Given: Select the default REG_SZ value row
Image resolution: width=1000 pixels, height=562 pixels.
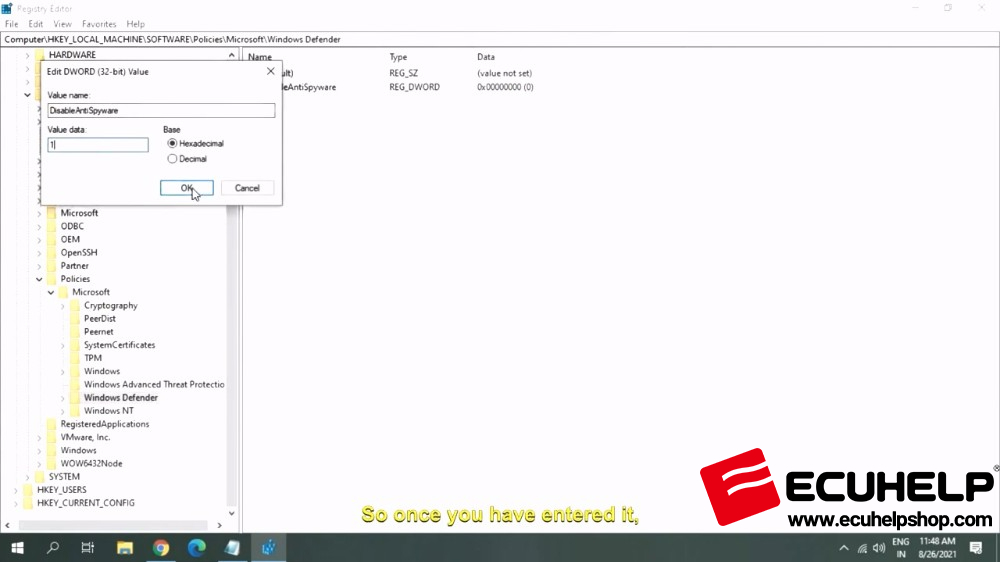Looking at the screenshot, I should 408,73.
